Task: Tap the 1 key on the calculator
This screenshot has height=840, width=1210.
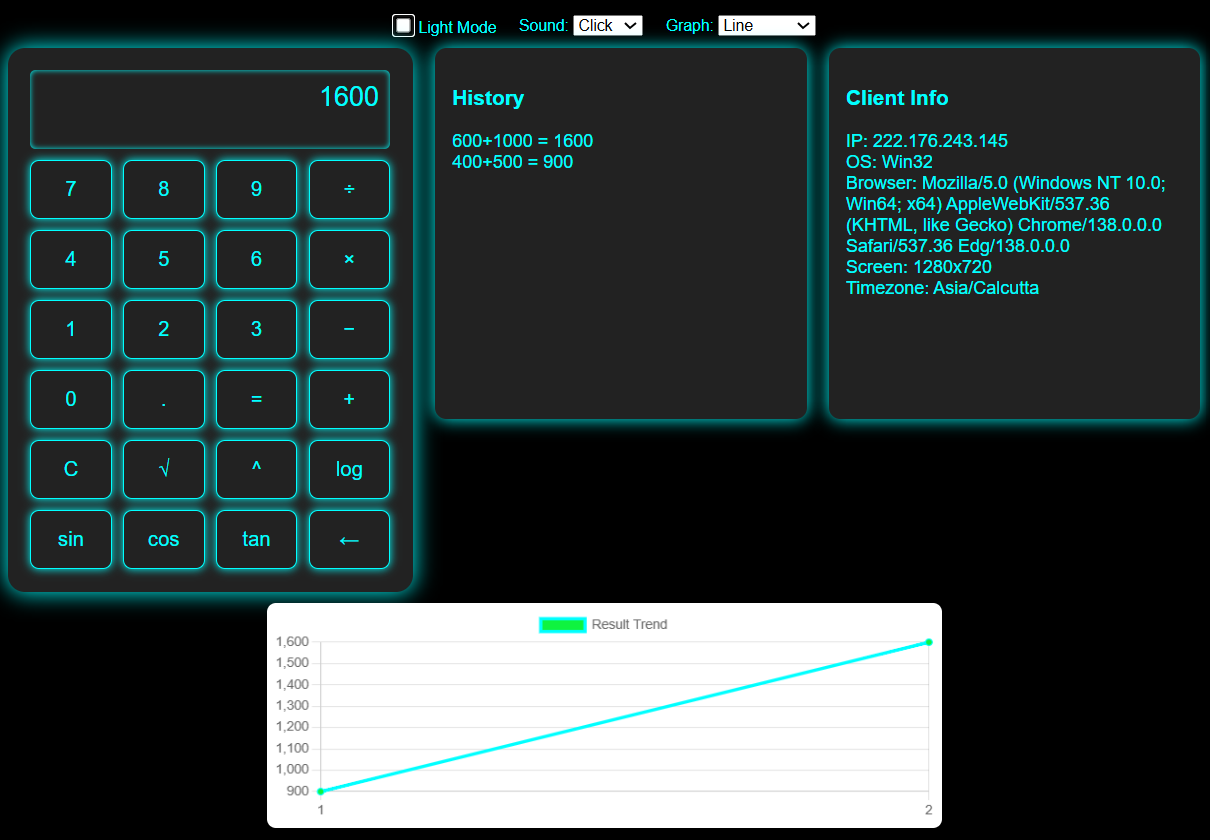Action: (71, 329)
